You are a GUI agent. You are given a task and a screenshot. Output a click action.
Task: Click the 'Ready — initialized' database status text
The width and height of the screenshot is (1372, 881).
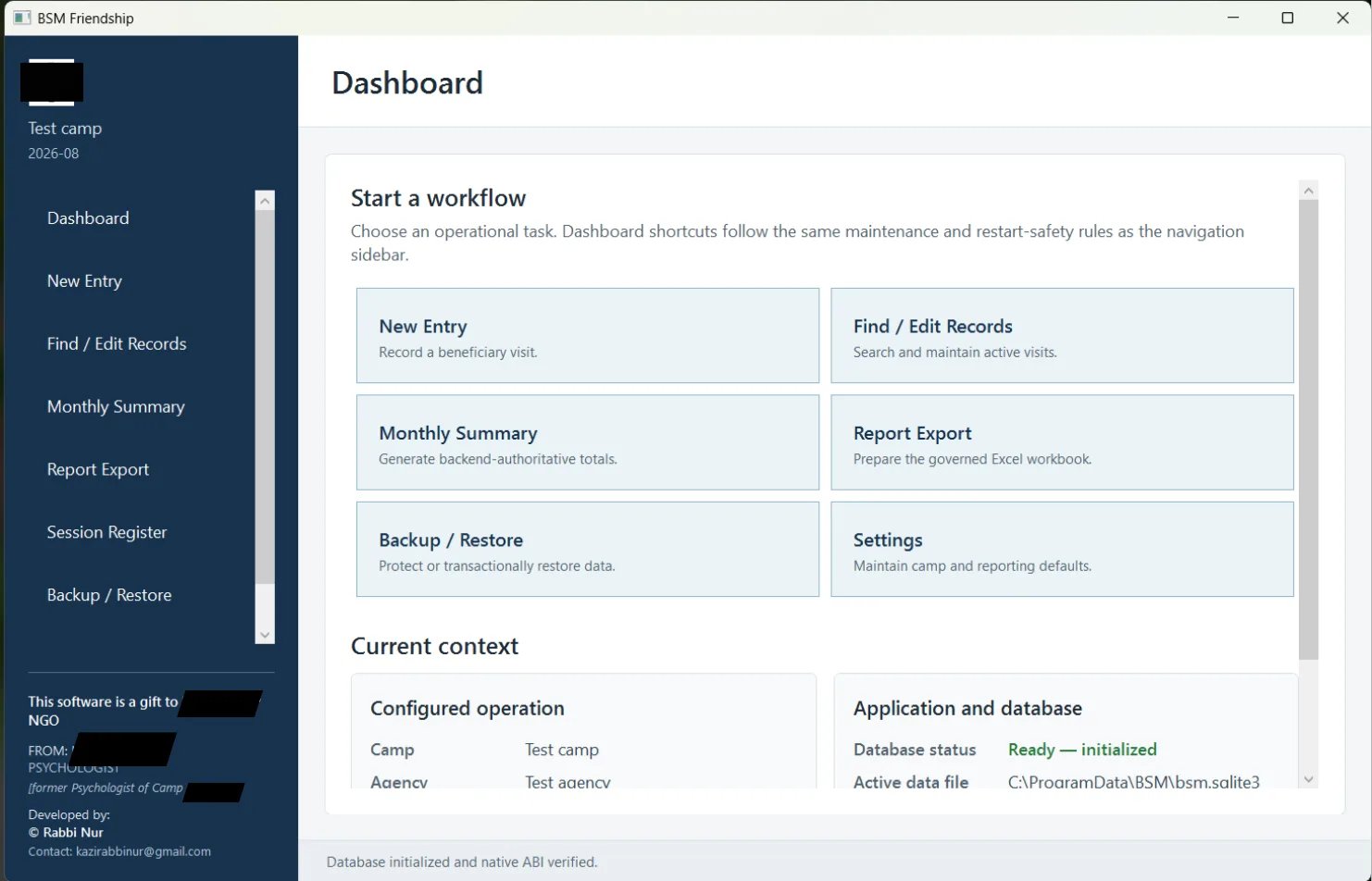(1082, 750)
